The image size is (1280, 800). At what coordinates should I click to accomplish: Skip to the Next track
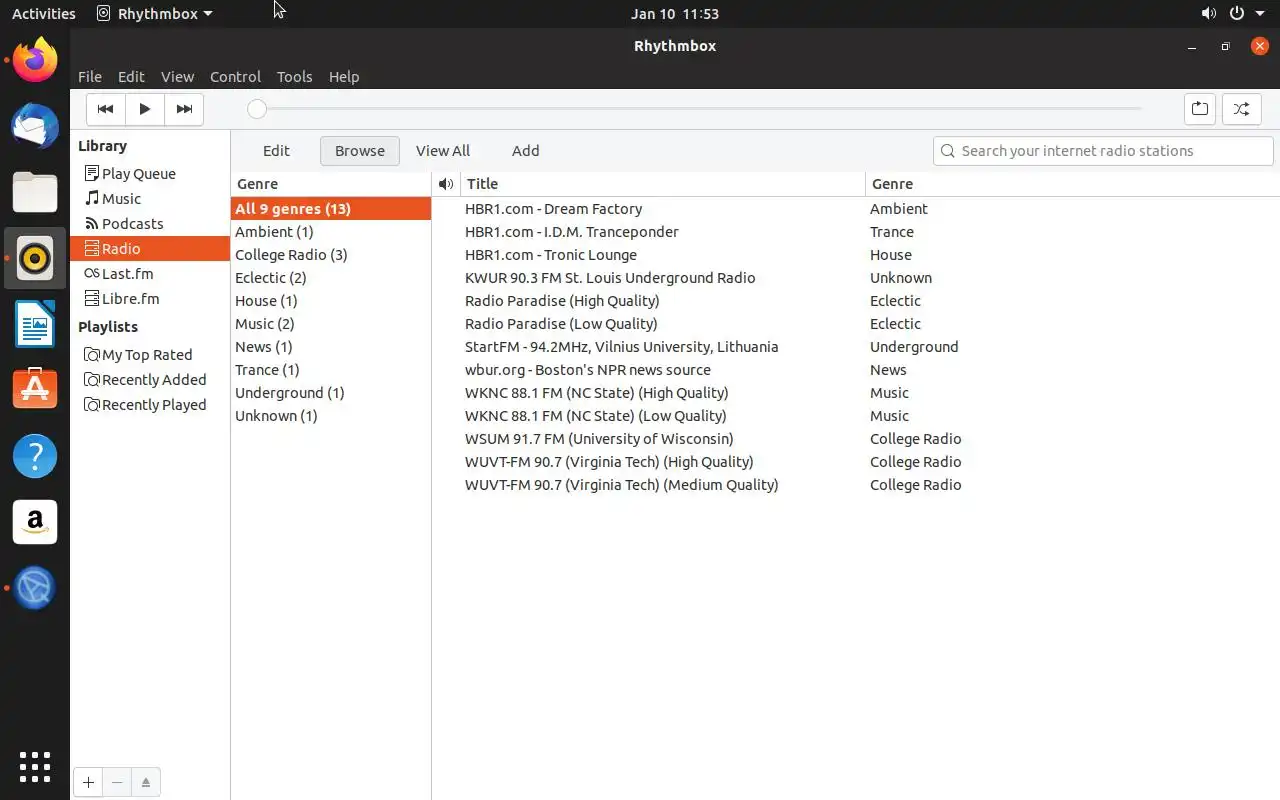(x=184, y=109)
